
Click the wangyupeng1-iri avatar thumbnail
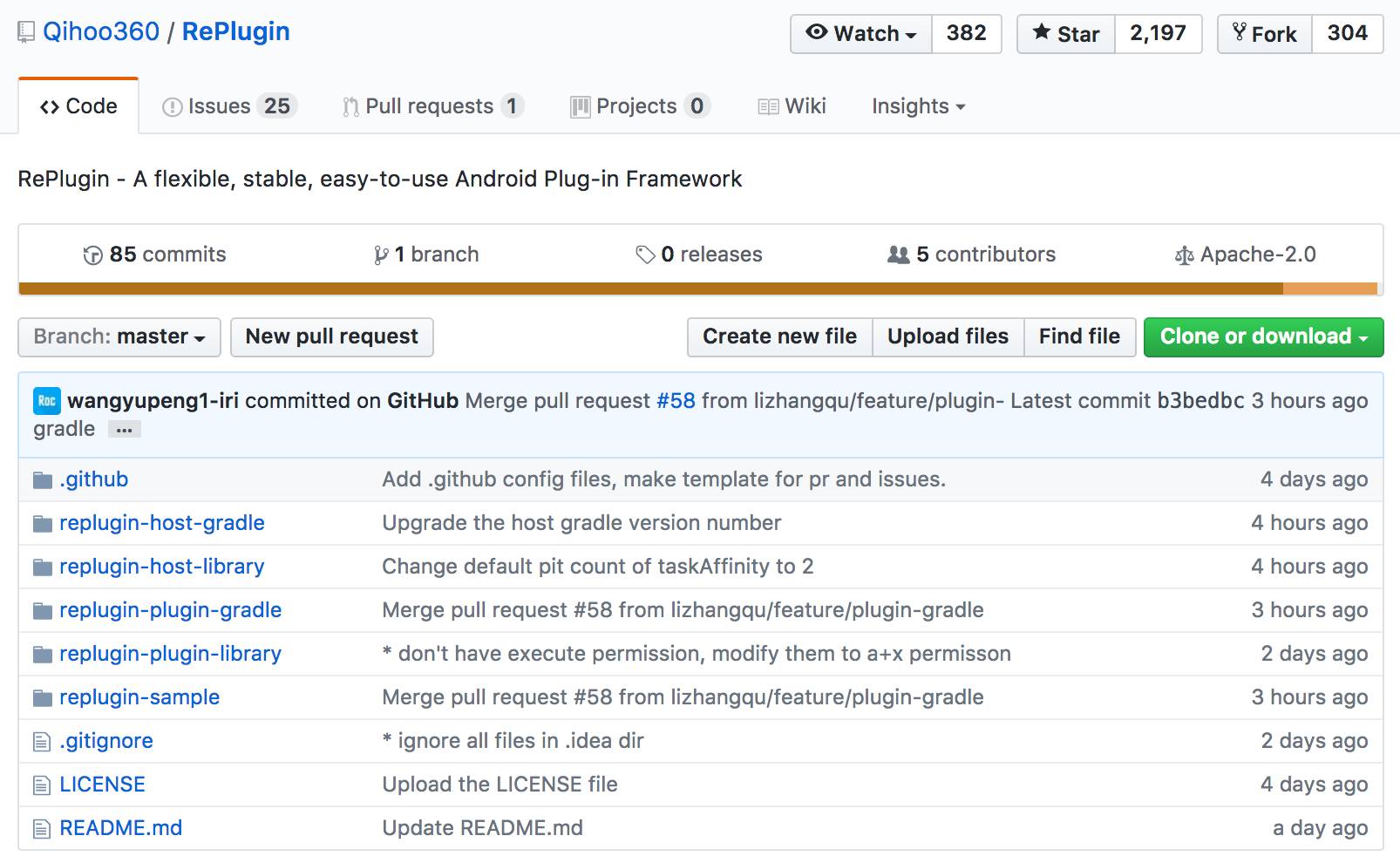(x=47, y=401)
